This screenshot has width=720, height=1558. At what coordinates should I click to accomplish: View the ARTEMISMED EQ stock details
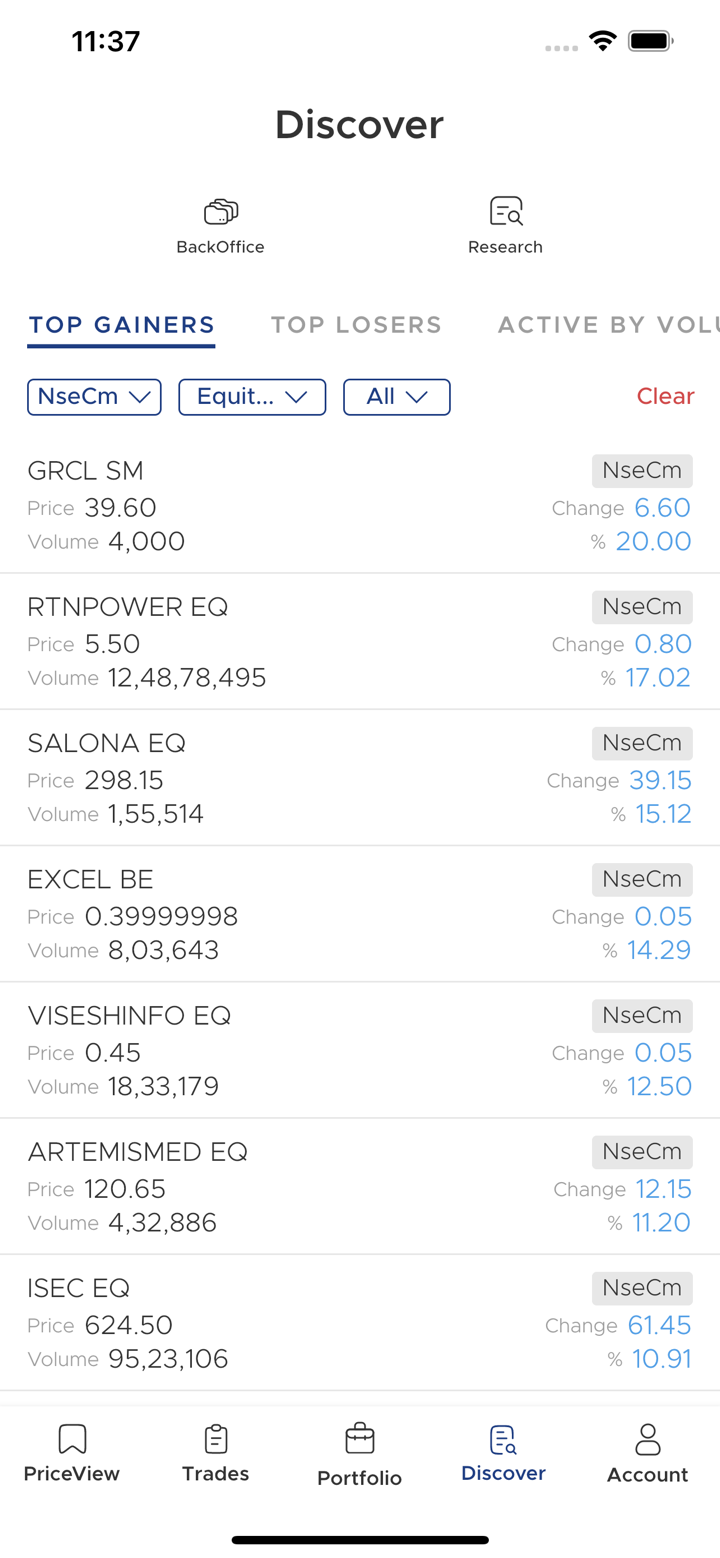[x=300, y=1187]
